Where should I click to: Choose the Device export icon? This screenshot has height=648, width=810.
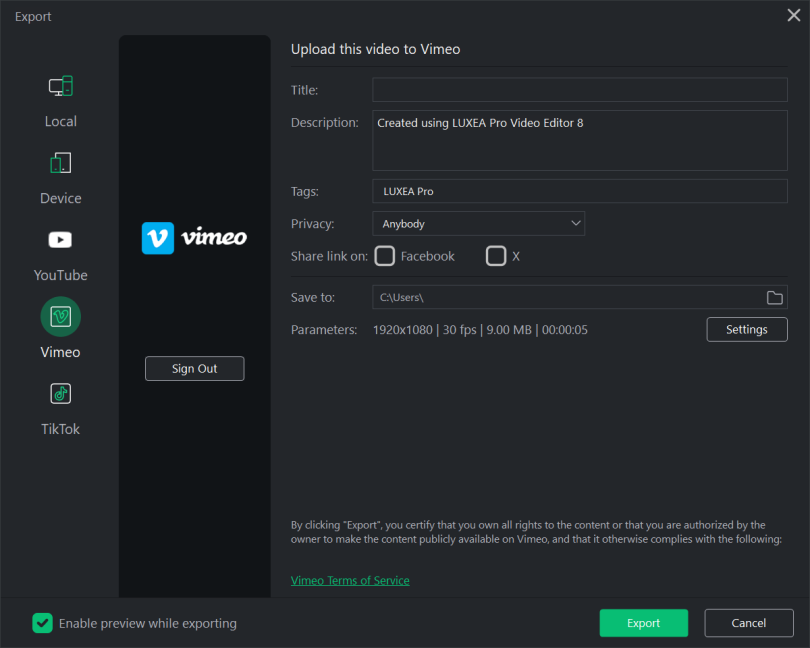pyautogui.click(x=60, y=163)
